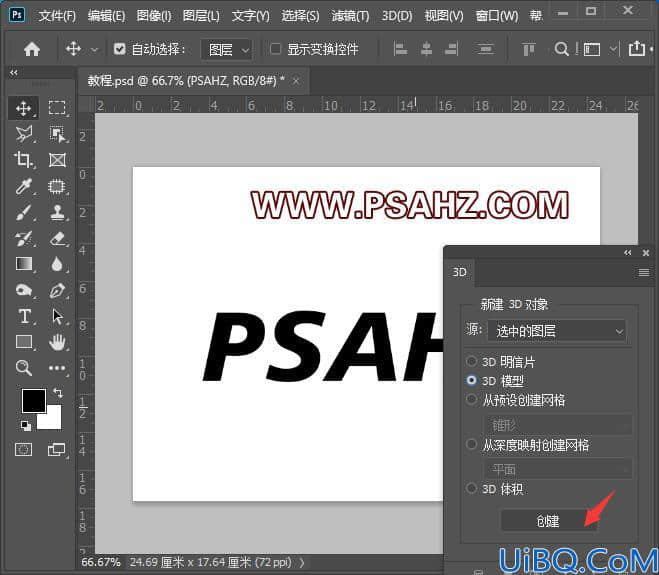Select the Pen tool
The width and height of the screenshot is (659, 575).
coord(57,290)
